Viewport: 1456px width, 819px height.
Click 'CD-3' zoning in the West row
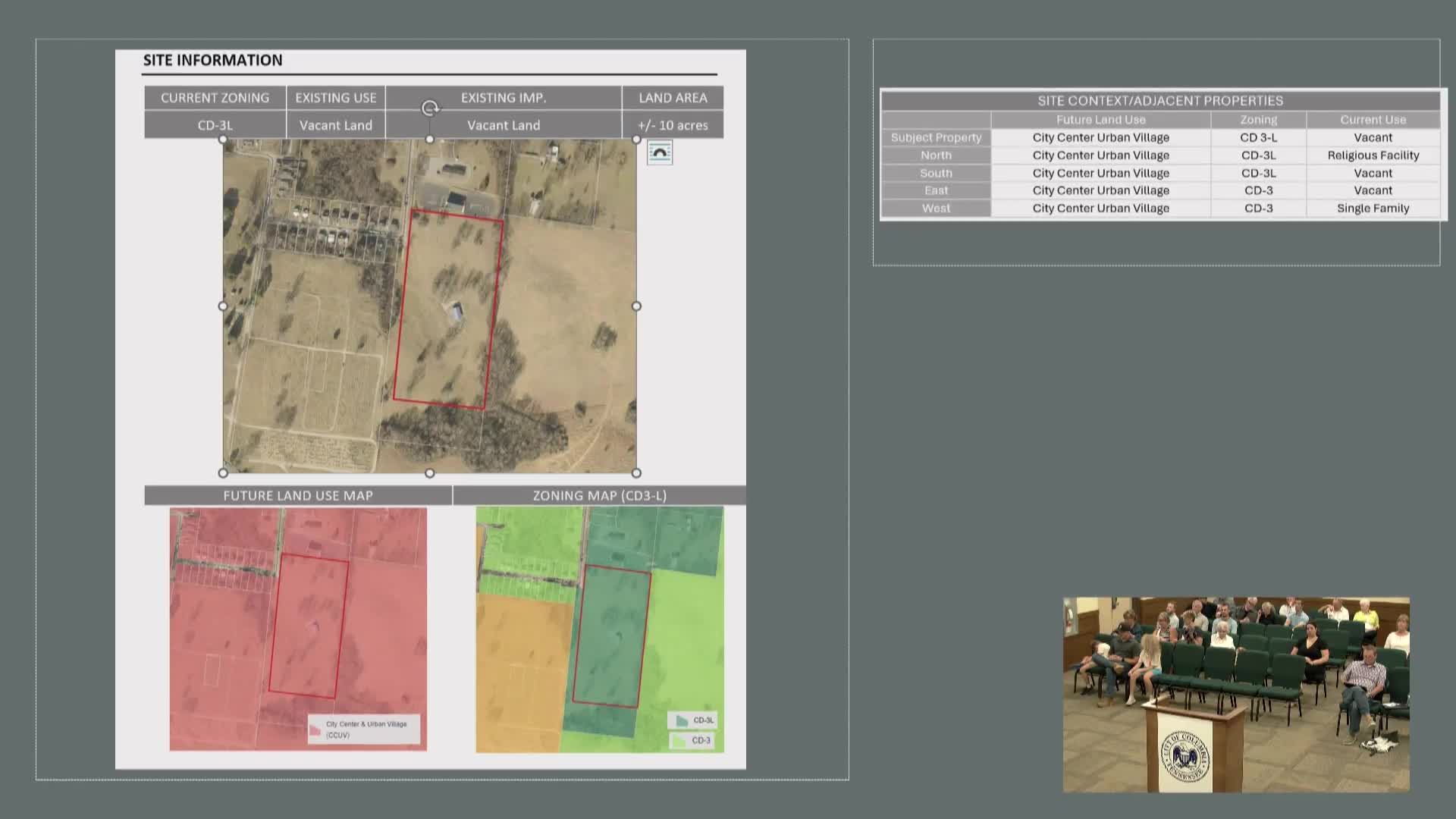tap(1259, 208)
